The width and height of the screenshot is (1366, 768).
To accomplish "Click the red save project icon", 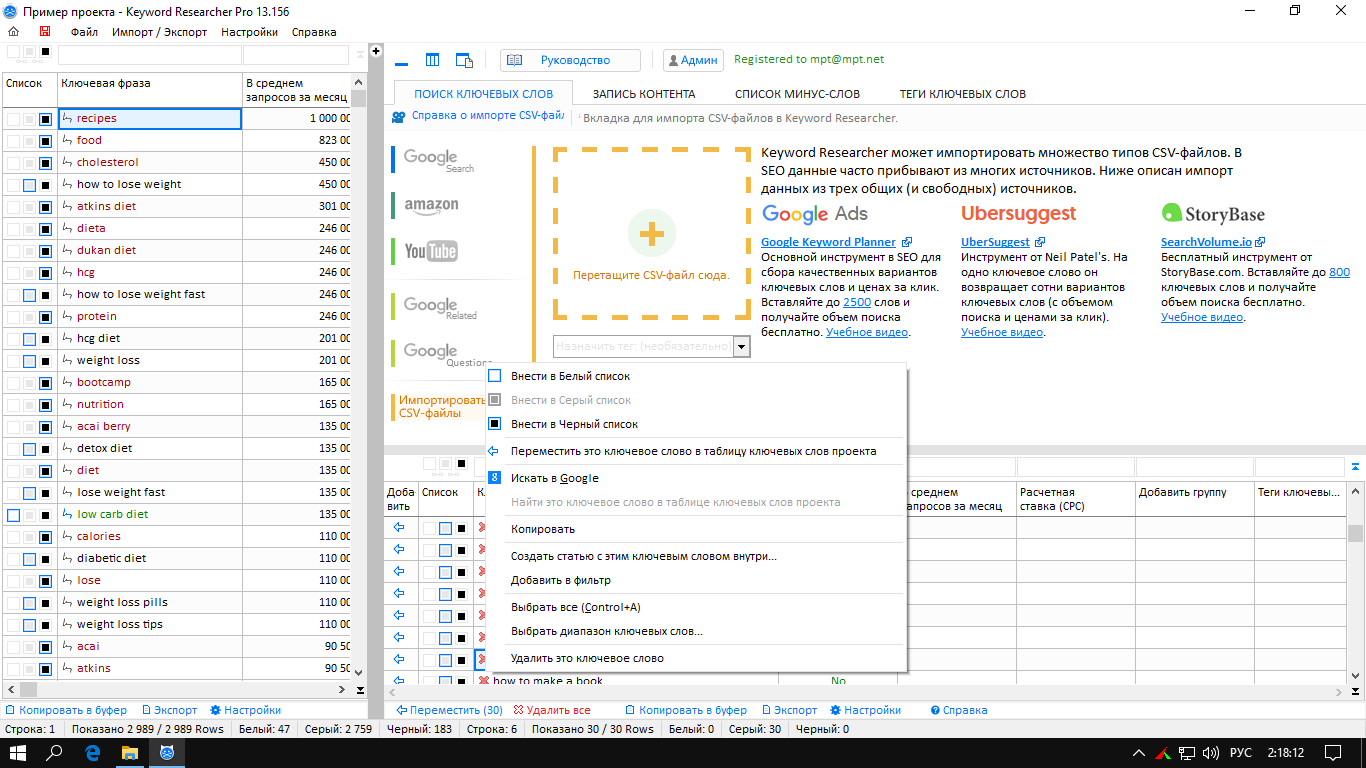I will [44, 32].
